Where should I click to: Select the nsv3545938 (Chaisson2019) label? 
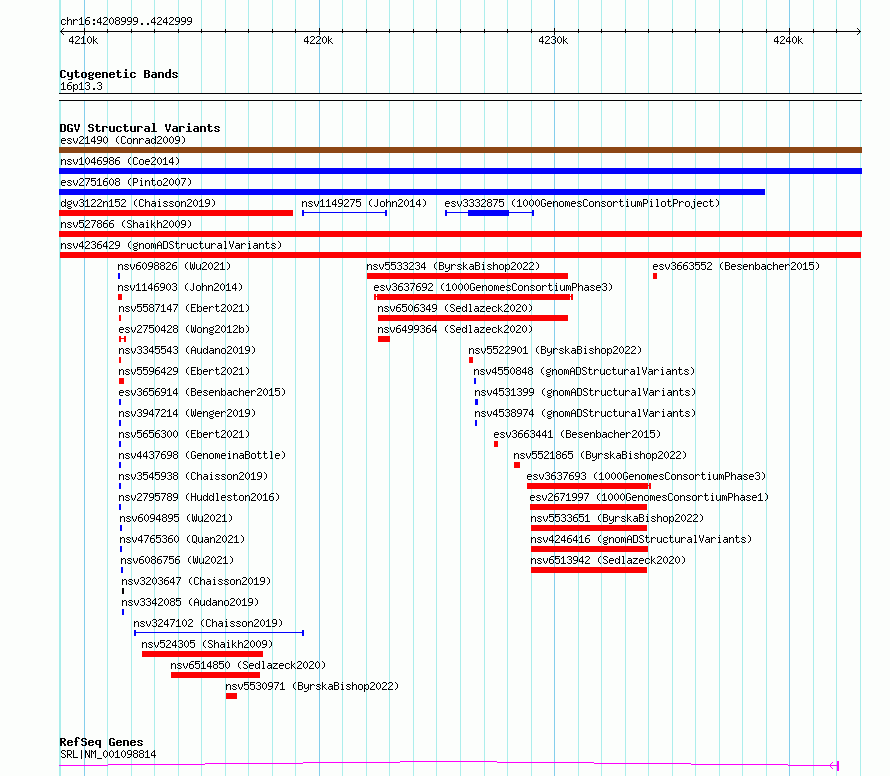click(x=193, y=476)
